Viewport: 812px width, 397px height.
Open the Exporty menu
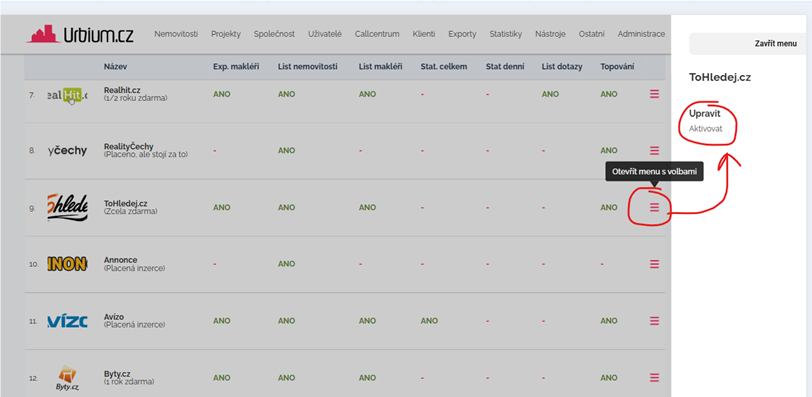point(462,34)
